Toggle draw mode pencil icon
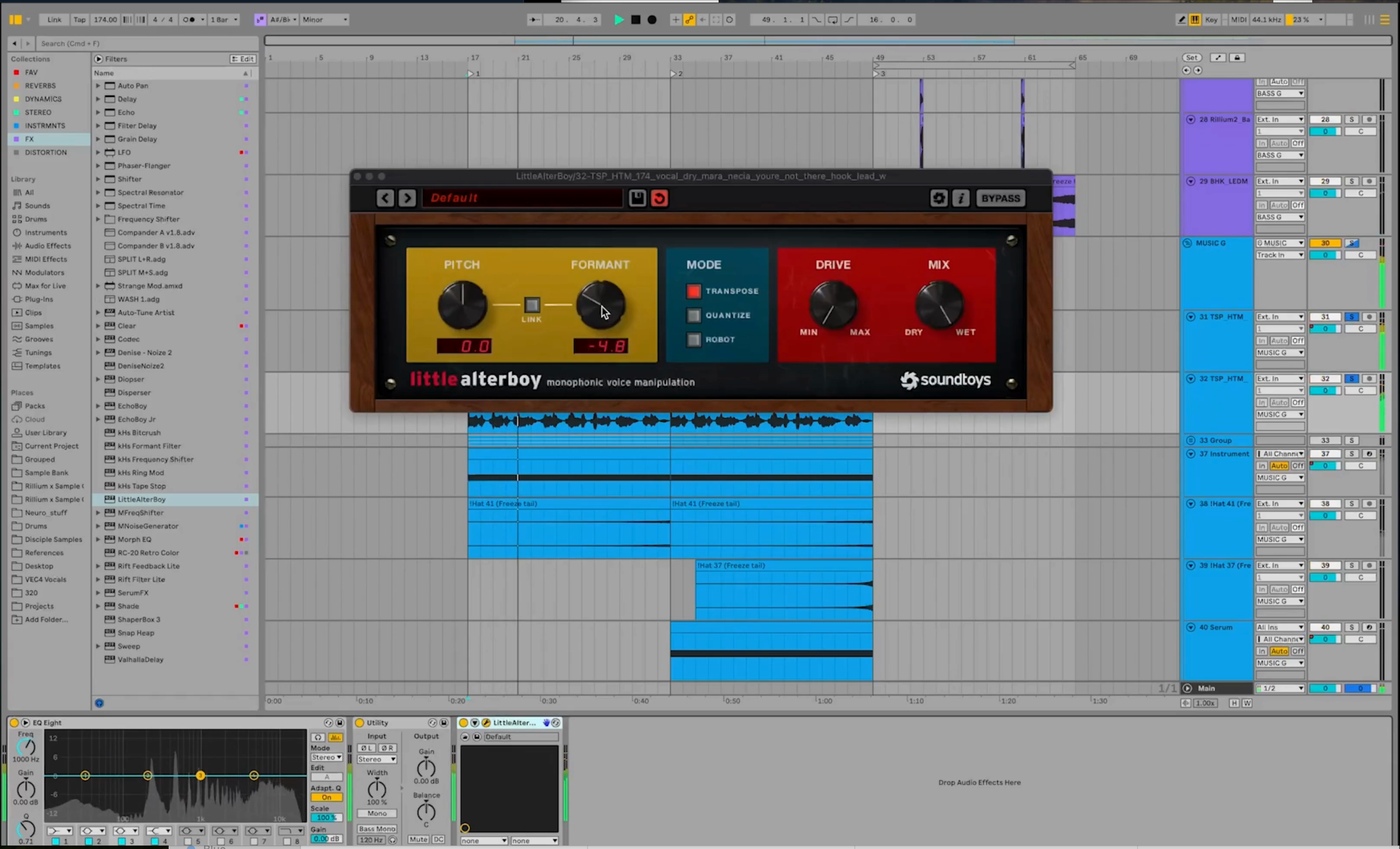The height and width of the screenshot is (849, 1400). coord(1182,19)
